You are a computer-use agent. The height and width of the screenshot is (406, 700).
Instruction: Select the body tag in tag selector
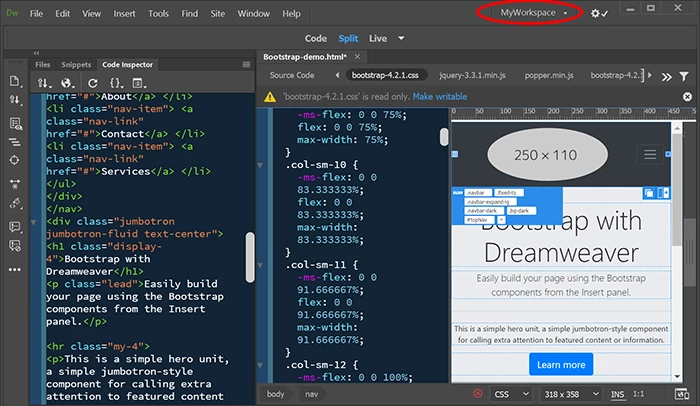coord(275,394)
